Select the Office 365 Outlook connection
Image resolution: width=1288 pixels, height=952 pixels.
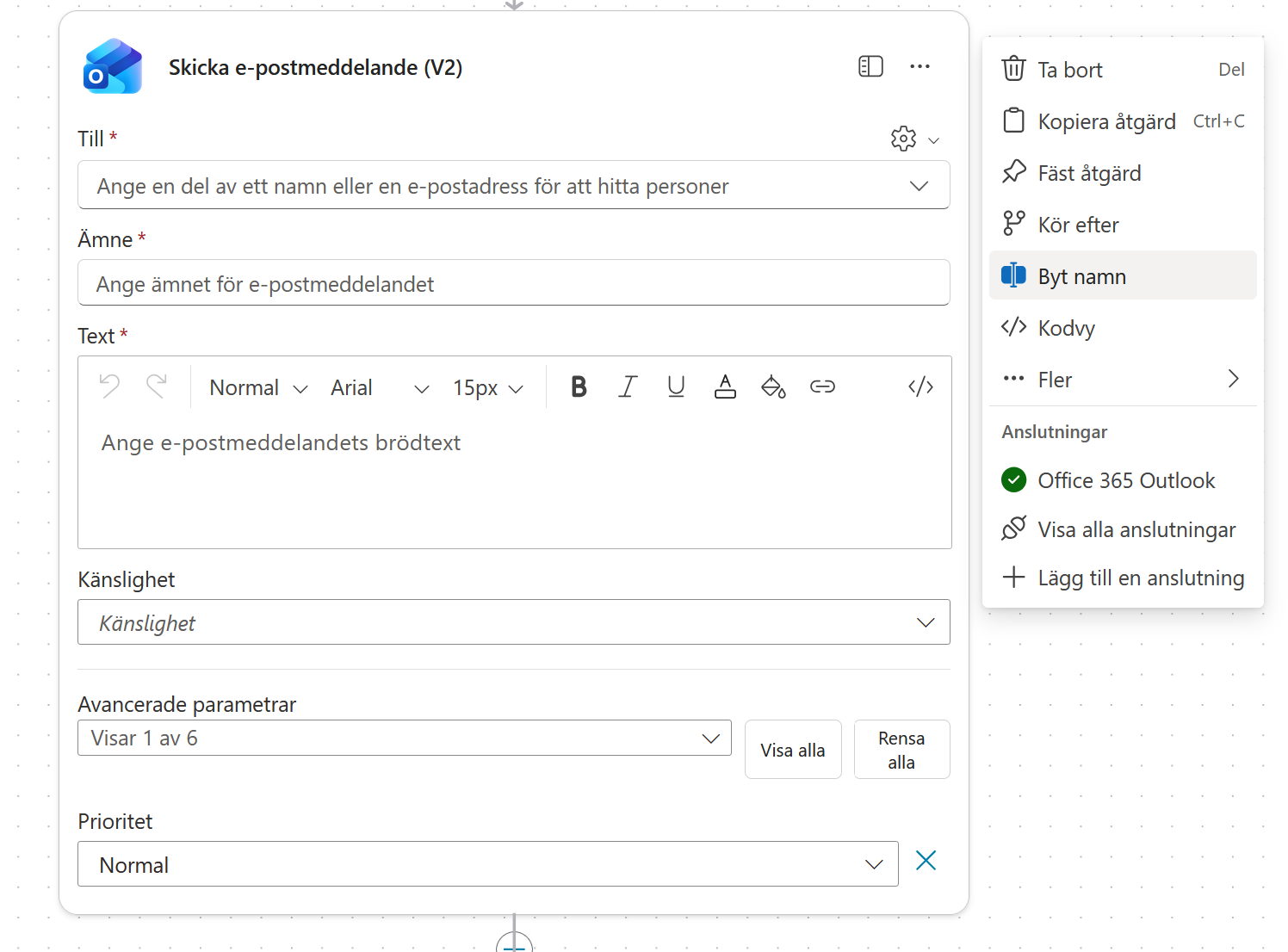point(1123,480)
